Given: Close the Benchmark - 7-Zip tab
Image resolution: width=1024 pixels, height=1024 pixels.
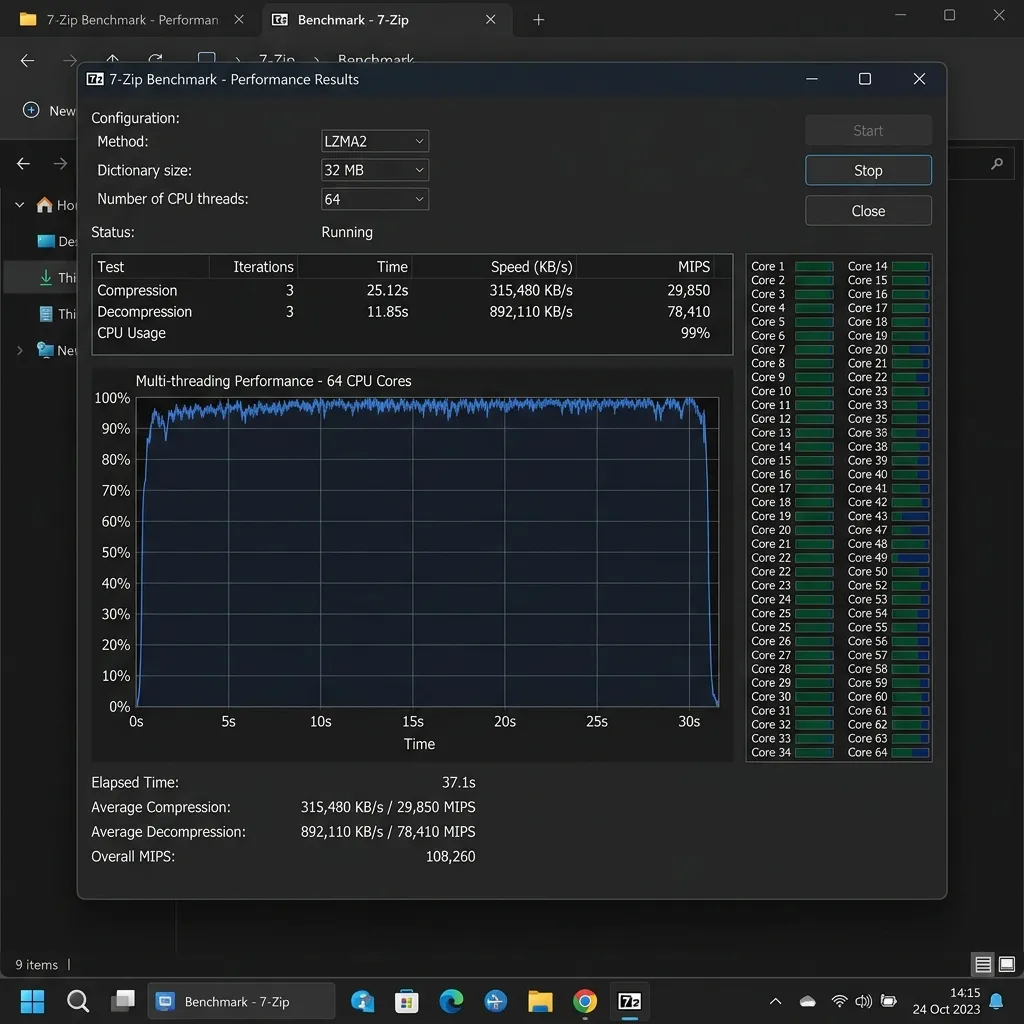Looking at the screenshot, I should point(490,20).
